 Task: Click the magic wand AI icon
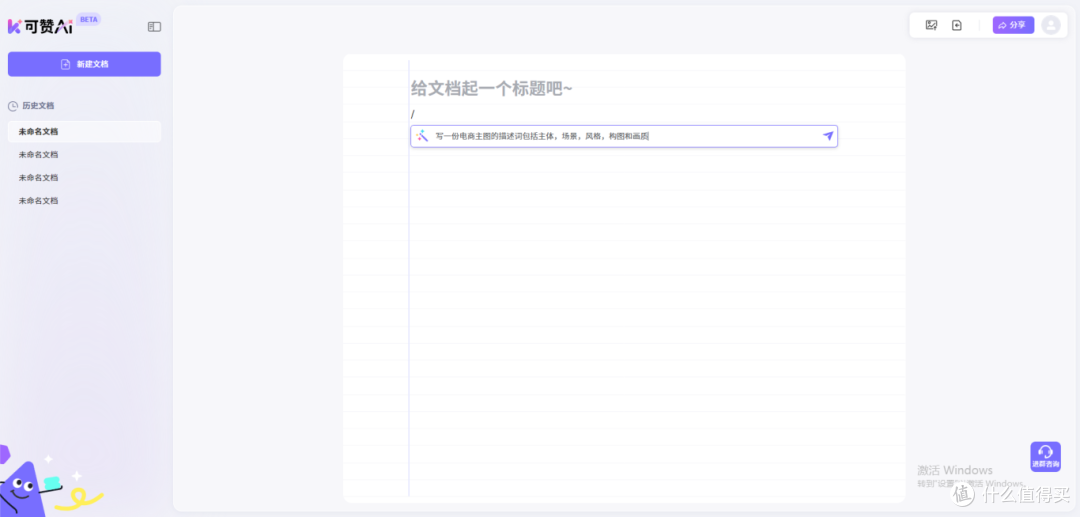tap(422, 136)
